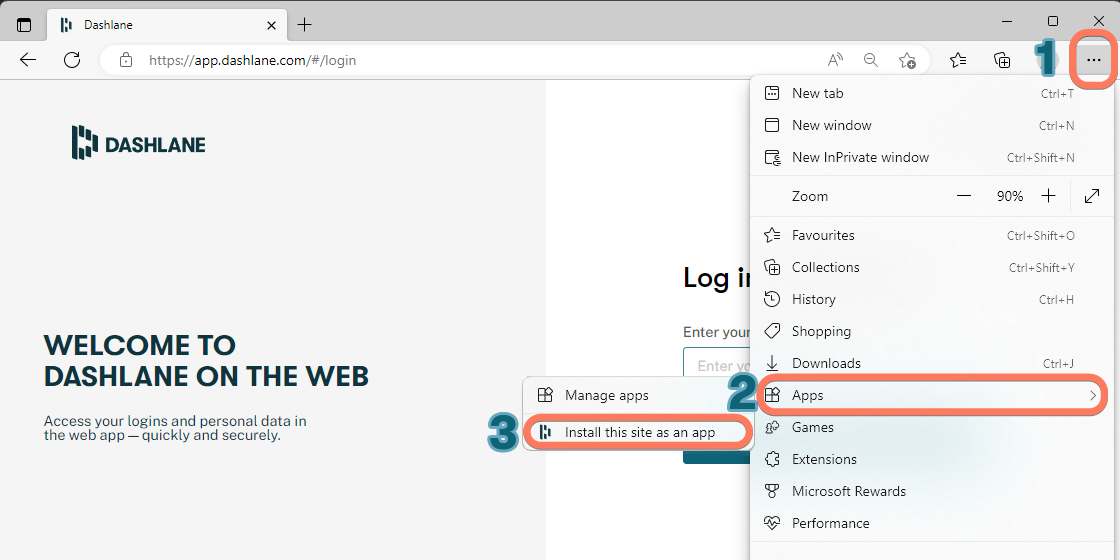Open a new tab with plus button
1120x560 pixels.
point(305,25)
